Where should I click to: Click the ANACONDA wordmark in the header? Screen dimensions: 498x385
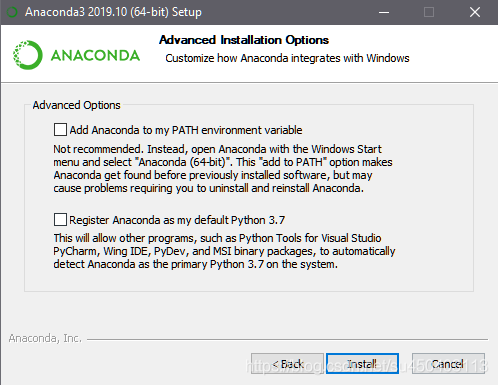95,55
